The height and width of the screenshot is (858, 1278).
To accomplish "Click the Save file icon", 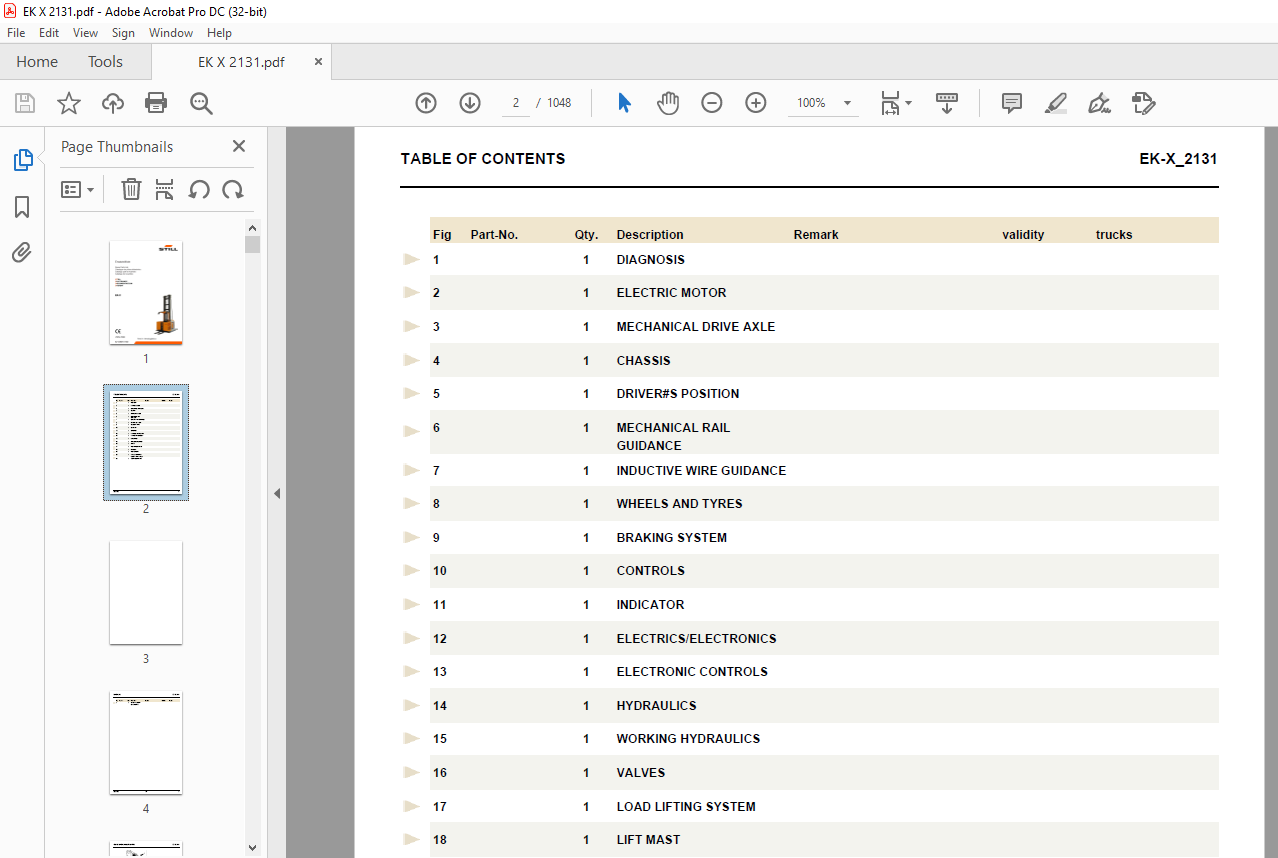I will (x=25, y=103).
